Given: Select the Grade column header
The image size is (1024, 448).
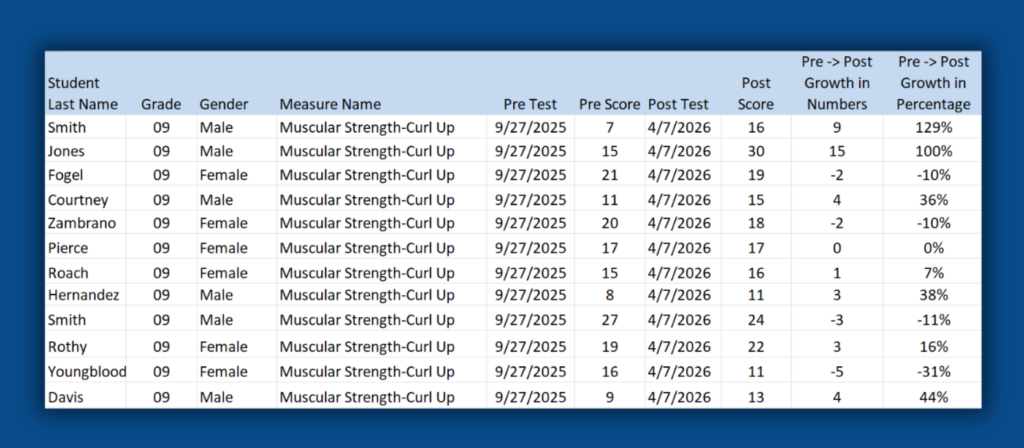Looking at the screenshot, I should (161, 104).
